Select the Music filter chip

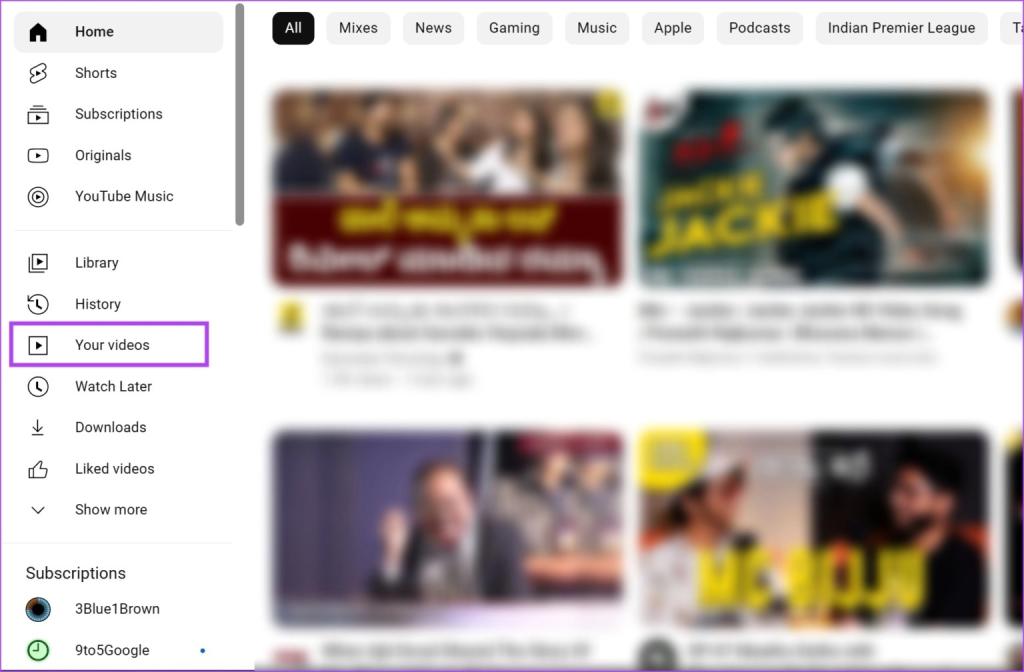coord(597,28)
